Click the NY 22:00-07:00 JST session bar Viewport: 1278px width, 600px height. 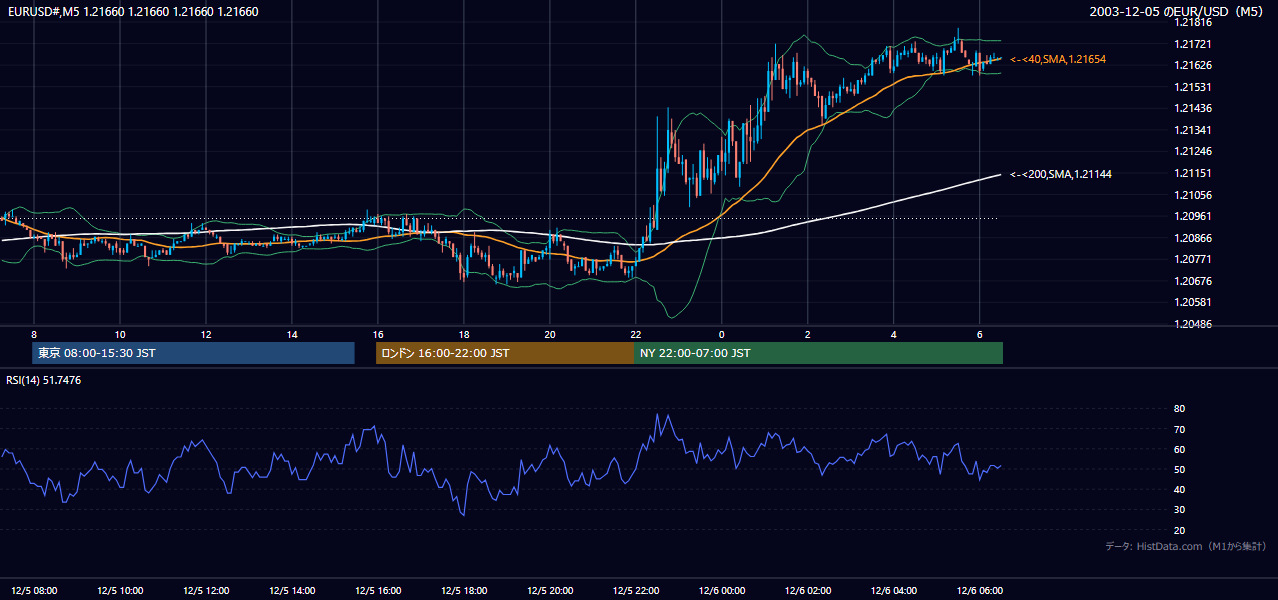pyautogui.click(x=818, y=353)
